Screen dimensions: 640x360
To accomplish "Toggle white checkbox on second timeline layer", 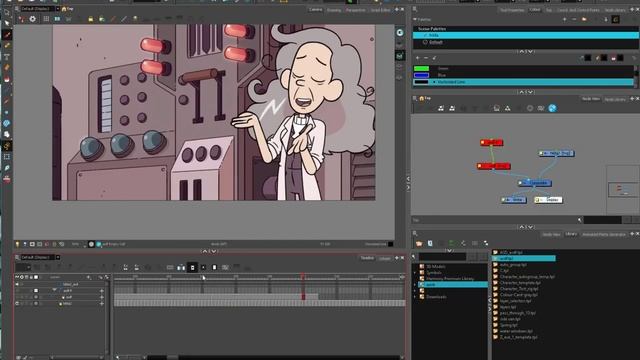I will point(36,291).
